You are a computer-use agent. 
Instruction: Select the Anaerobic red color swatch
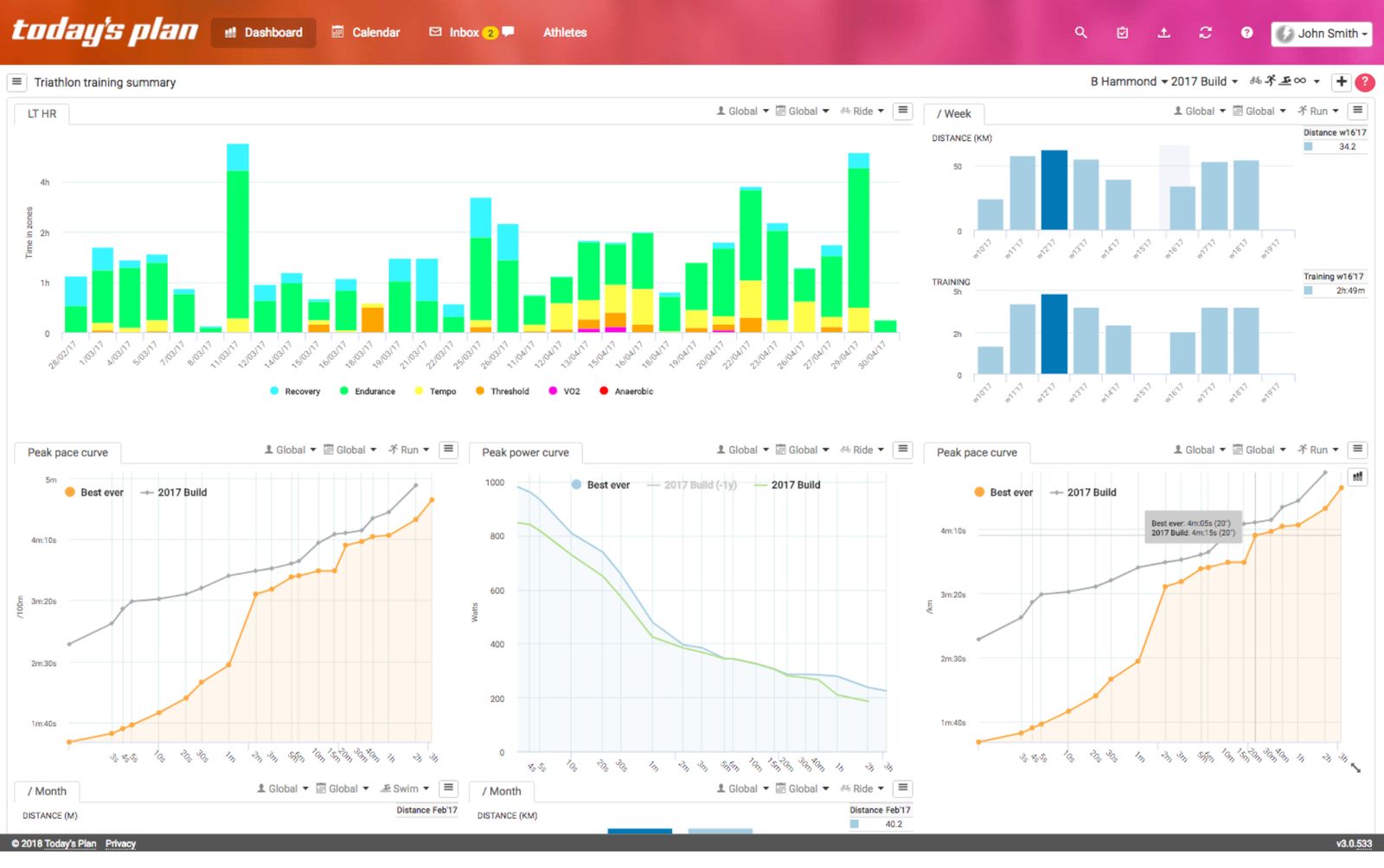pyautogui.click(x=603, y=391)
